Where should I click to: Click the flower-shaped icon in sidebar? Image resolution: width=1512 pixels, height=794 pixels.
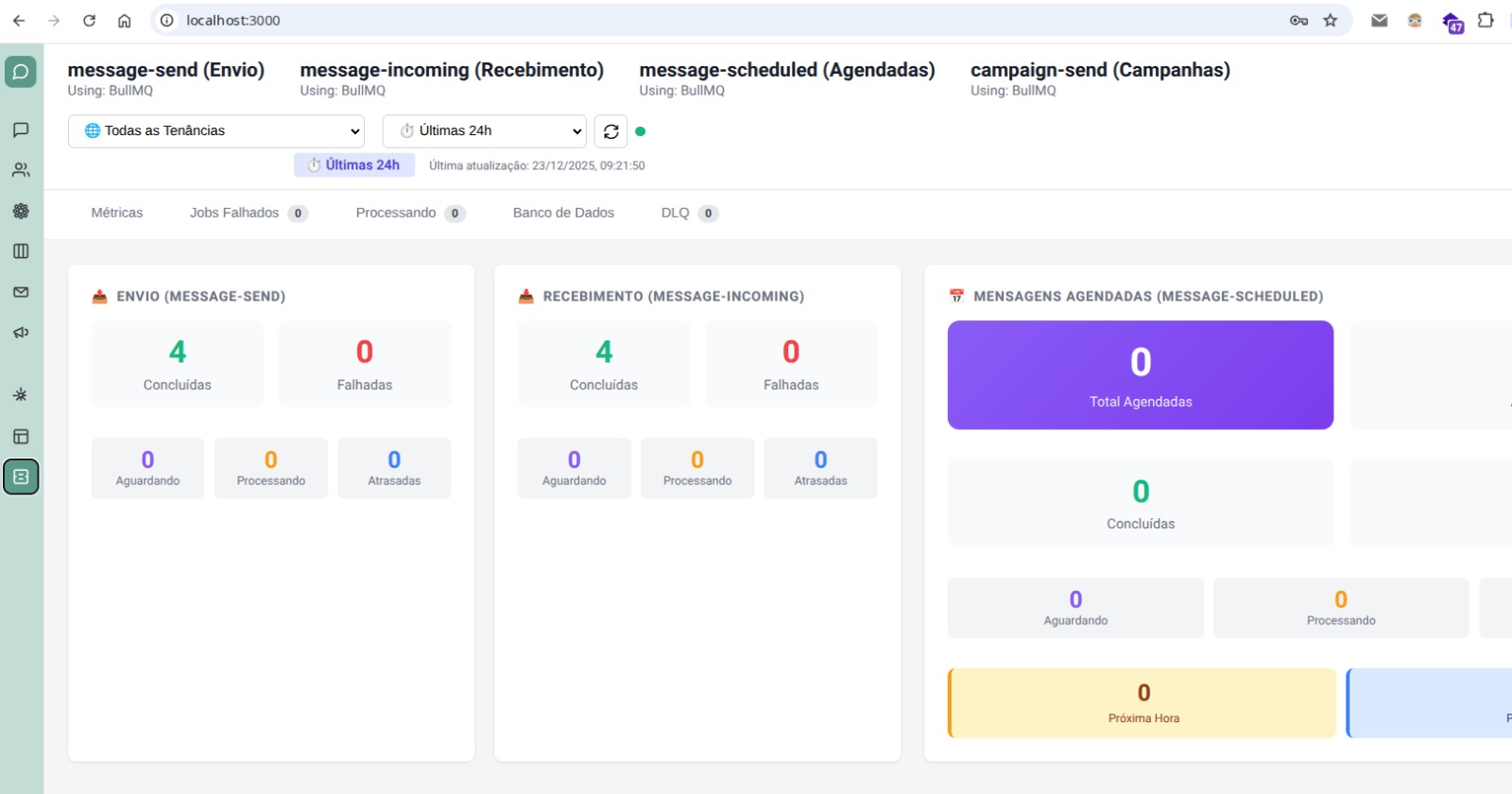(x=21, y=211)
